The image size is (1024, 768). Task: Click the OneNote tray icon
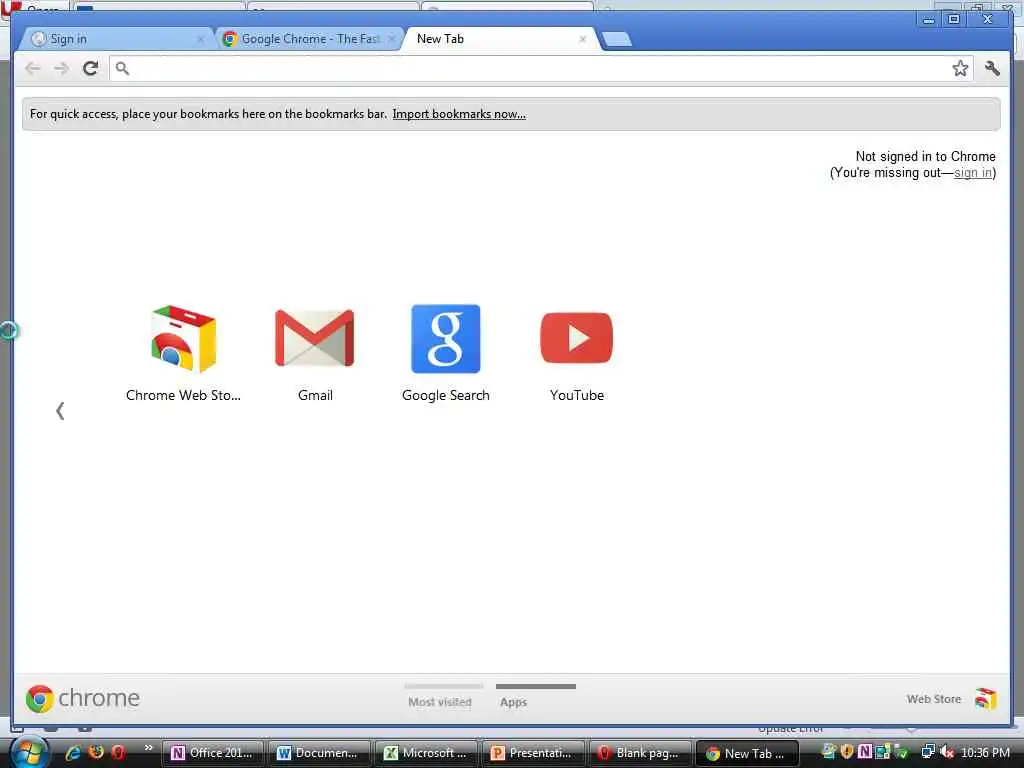865,752
